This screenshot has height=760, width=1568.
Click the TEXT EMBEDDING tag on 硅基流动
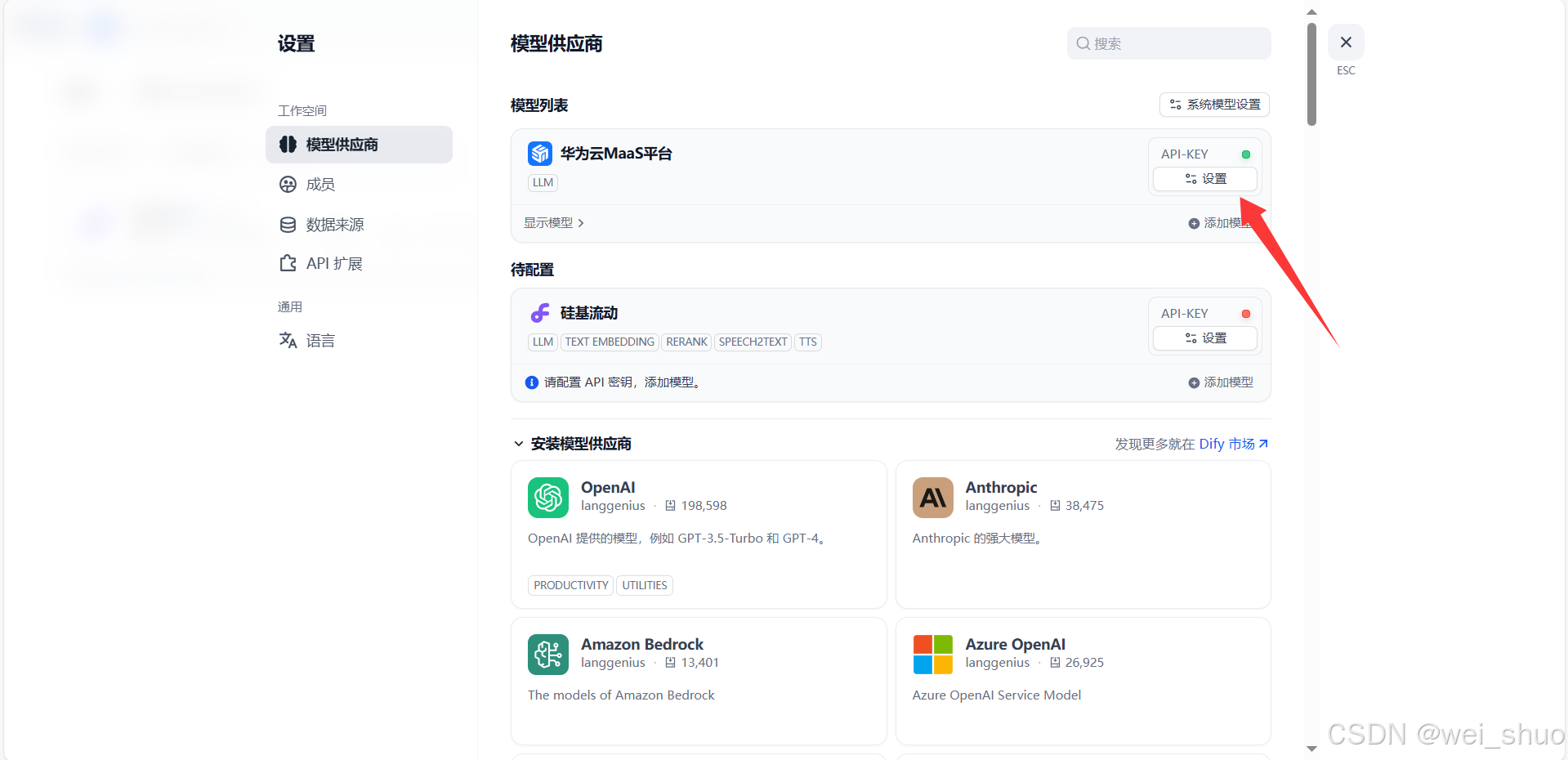610,342
